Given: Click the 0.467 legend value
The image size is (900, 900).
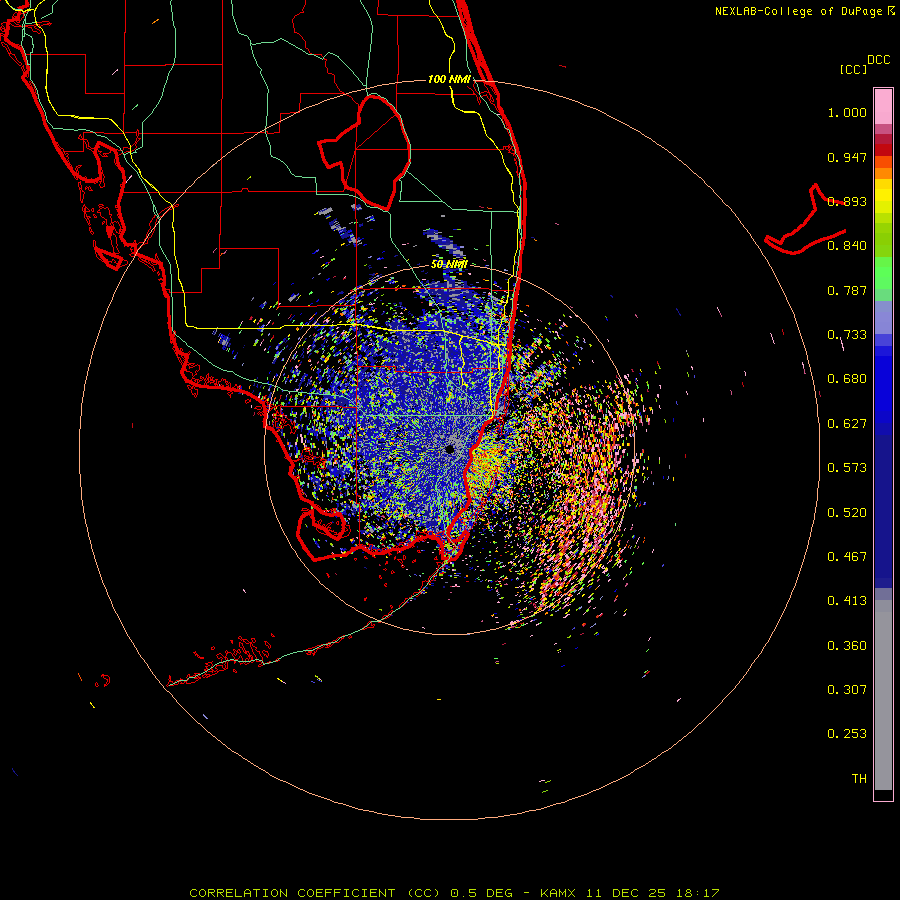Looking at the screenshot, I should [847, 557].
